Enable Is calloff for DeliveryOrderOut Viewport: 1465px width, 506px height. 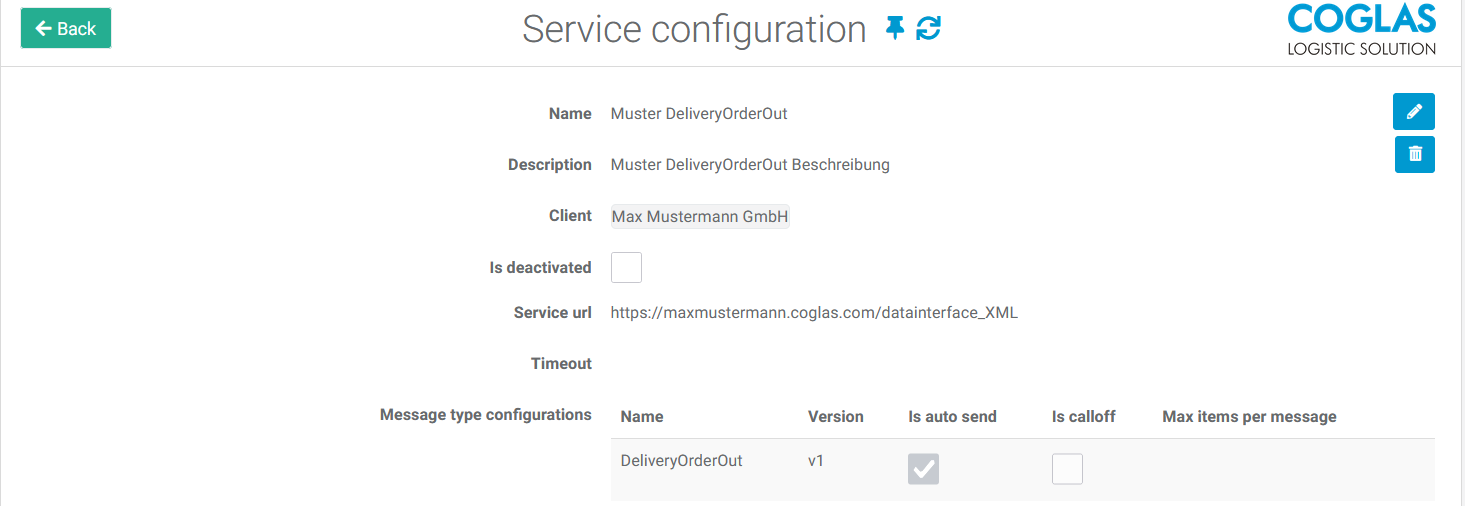pyautogui.click(x=1067, y=469)
